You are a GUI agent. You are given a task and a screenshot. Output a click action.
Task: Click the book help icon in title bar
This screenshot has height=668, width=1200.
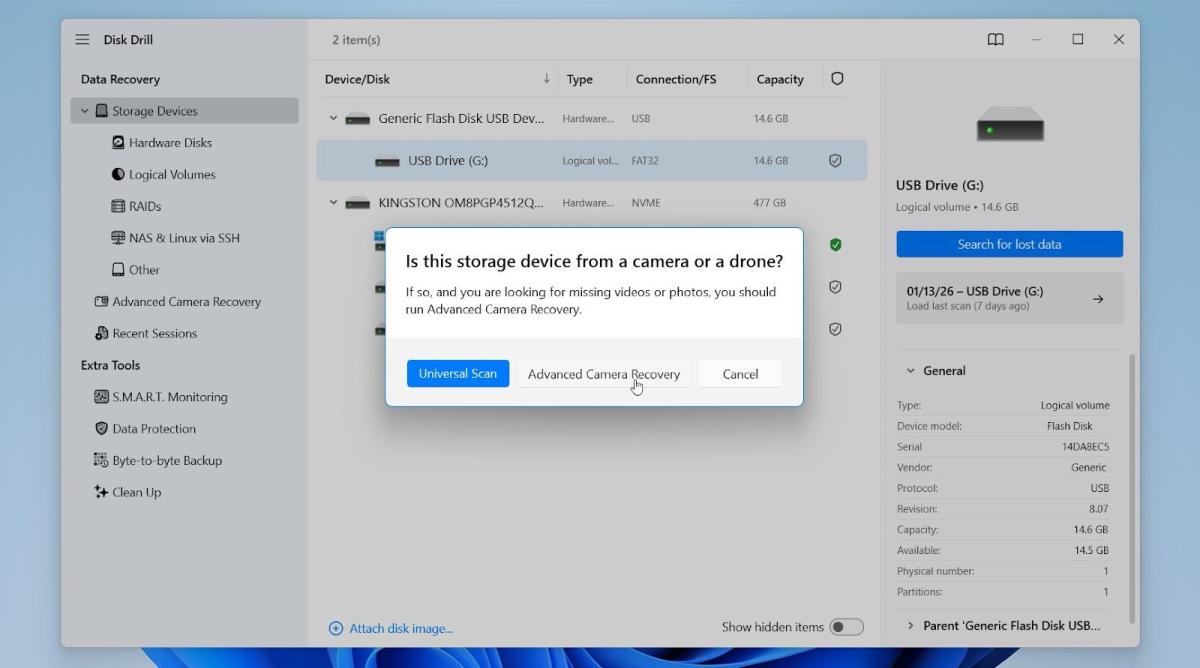tap(995, 40)
